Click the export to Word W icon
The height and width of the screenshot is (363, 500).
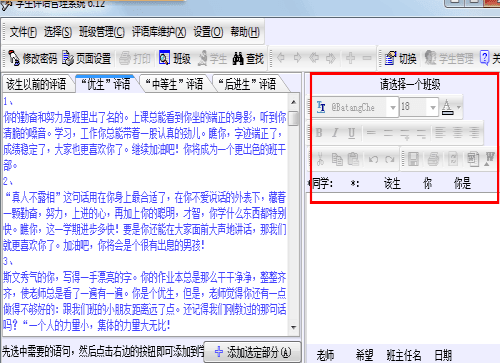tap(490, 159)
